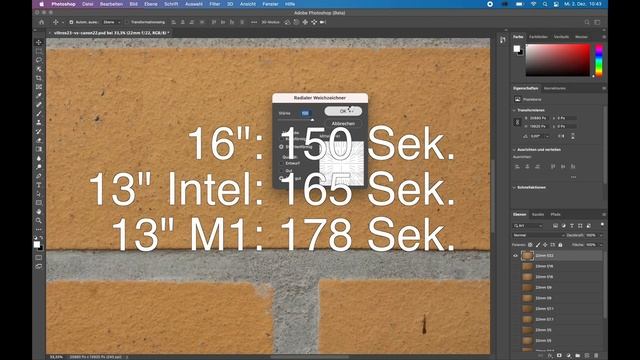Image resolution: width=640 pixels, height=360 pixels.
Task: Open rotation angle dropdown in Transformieren
Action: (547, 136)
